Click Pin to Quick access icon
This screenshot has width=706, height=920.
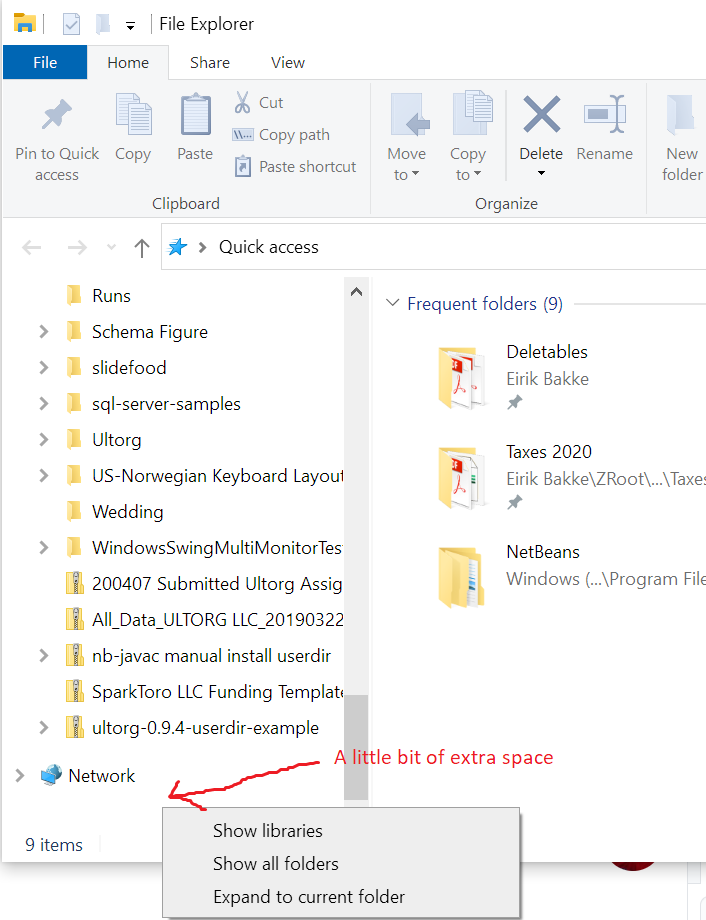(57, 114)
